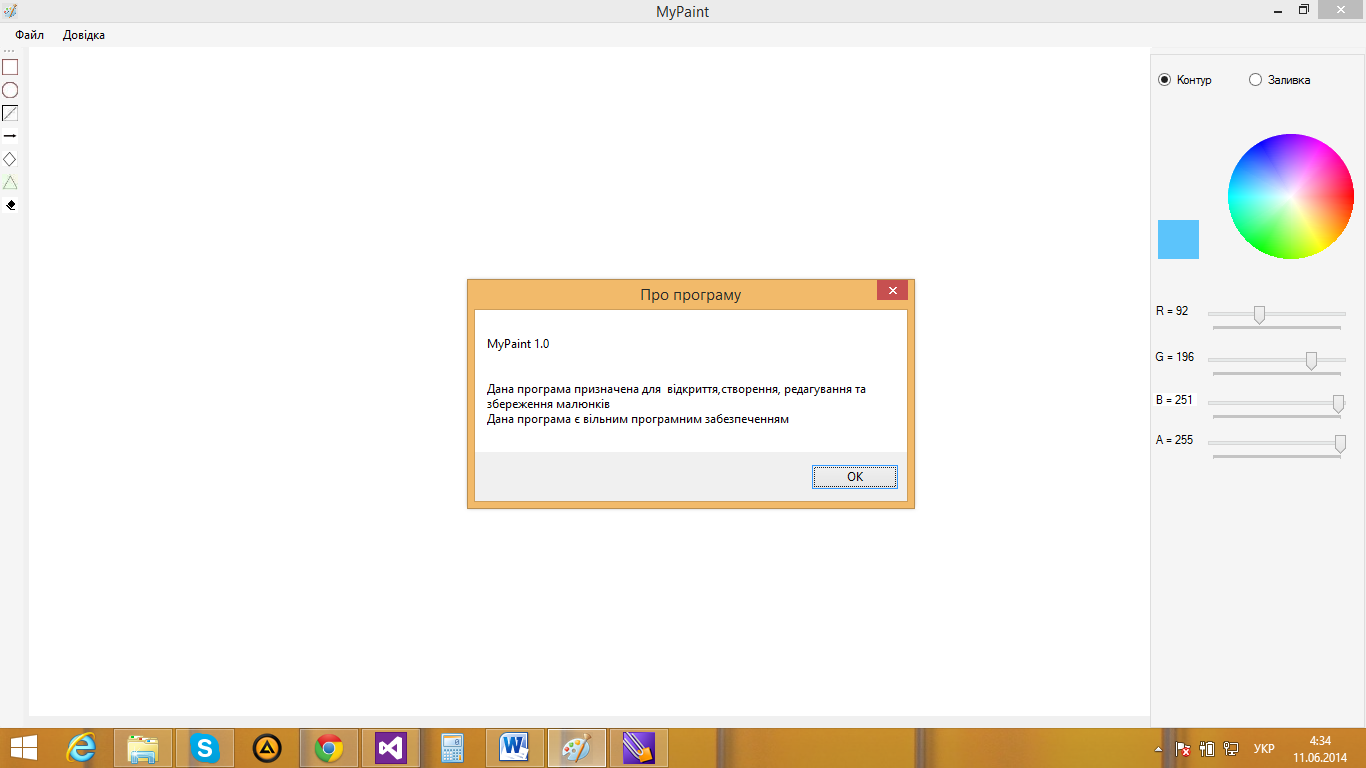1366x768 pixels.
Task: Click the toolbar grip dots handle
Action: click(x=10, y=51)
